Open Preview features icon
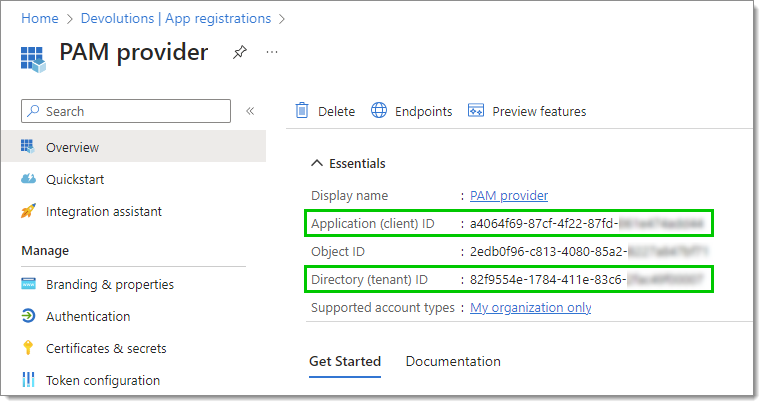Screen dimensions: 764x406 (476, 111)
